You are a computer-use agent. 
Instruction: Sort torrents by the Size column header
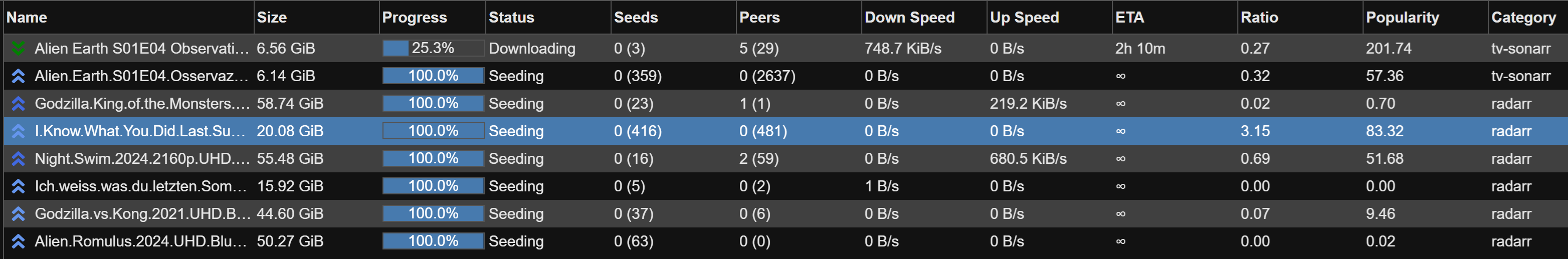click(x=272, y=17)
